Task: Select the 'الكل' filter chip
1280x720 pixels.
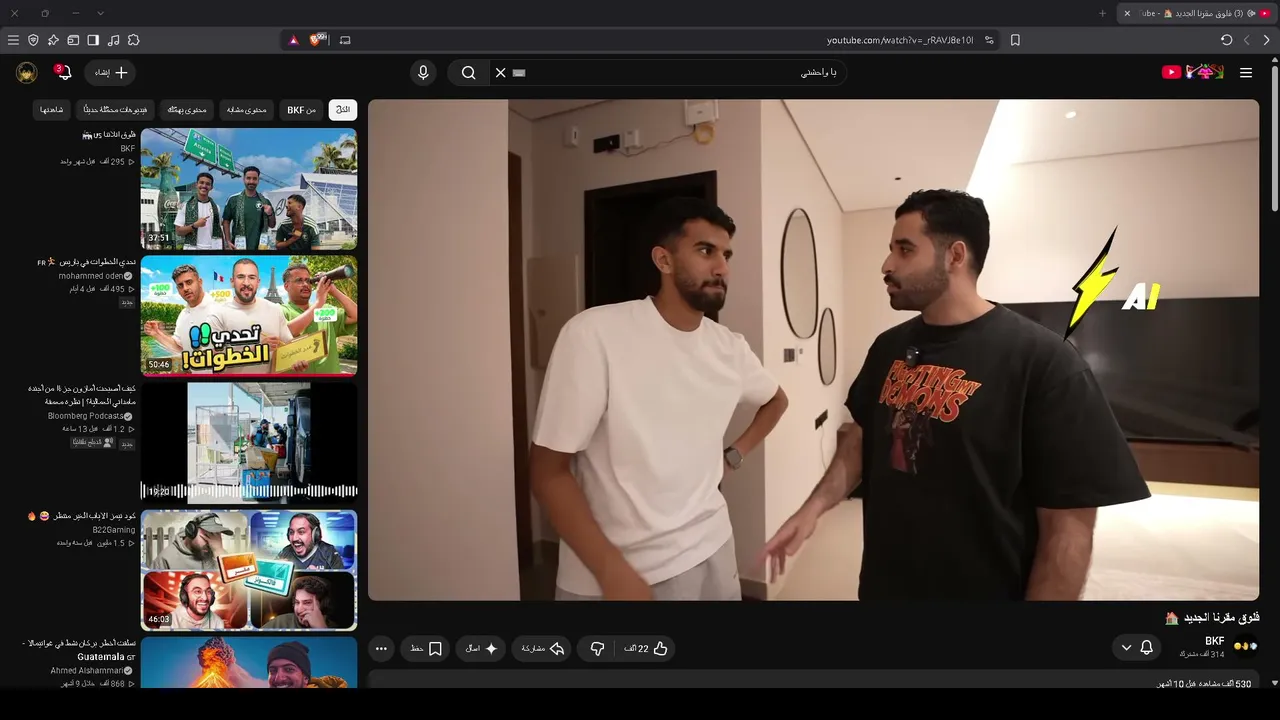Action: 343,110
